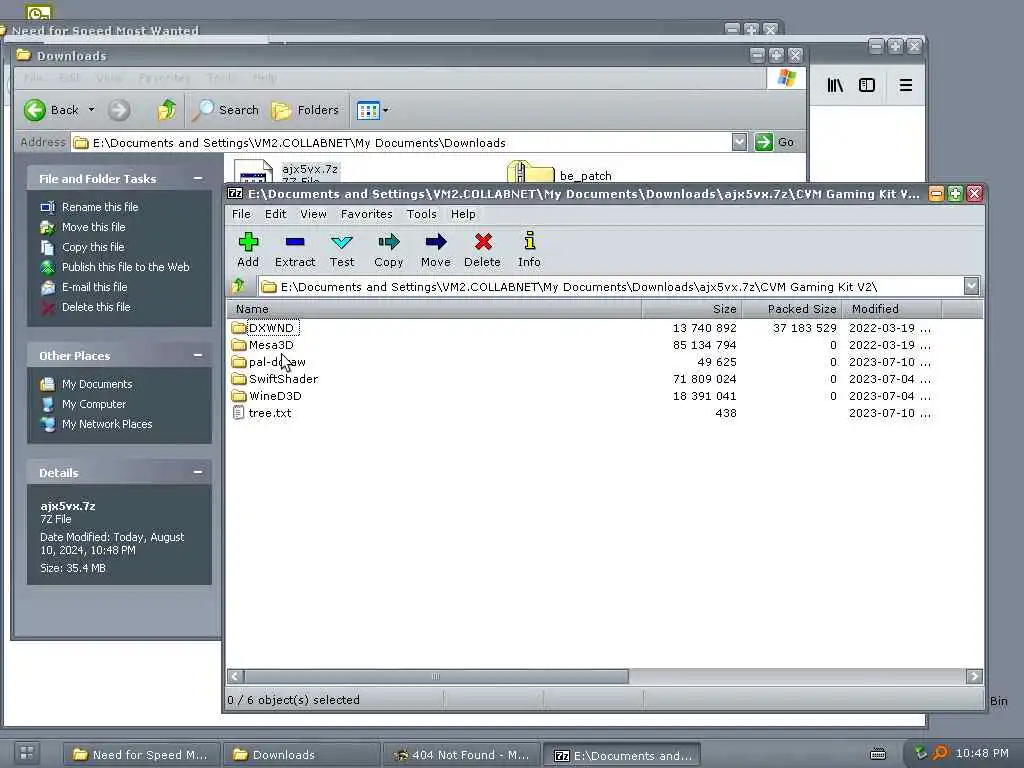Click E-mail this file link
The height and width of the screenshot is (768, 1024).
tap(95, 287)
